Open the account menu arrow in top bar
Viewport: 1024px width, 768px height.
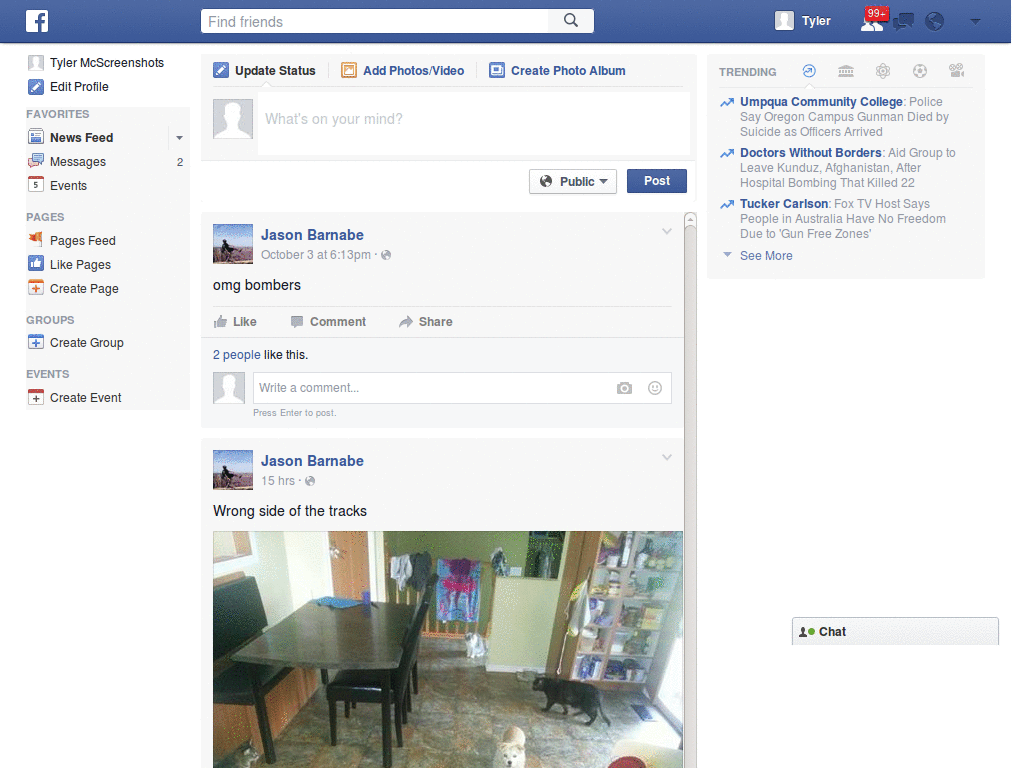[x=976, y=22]
